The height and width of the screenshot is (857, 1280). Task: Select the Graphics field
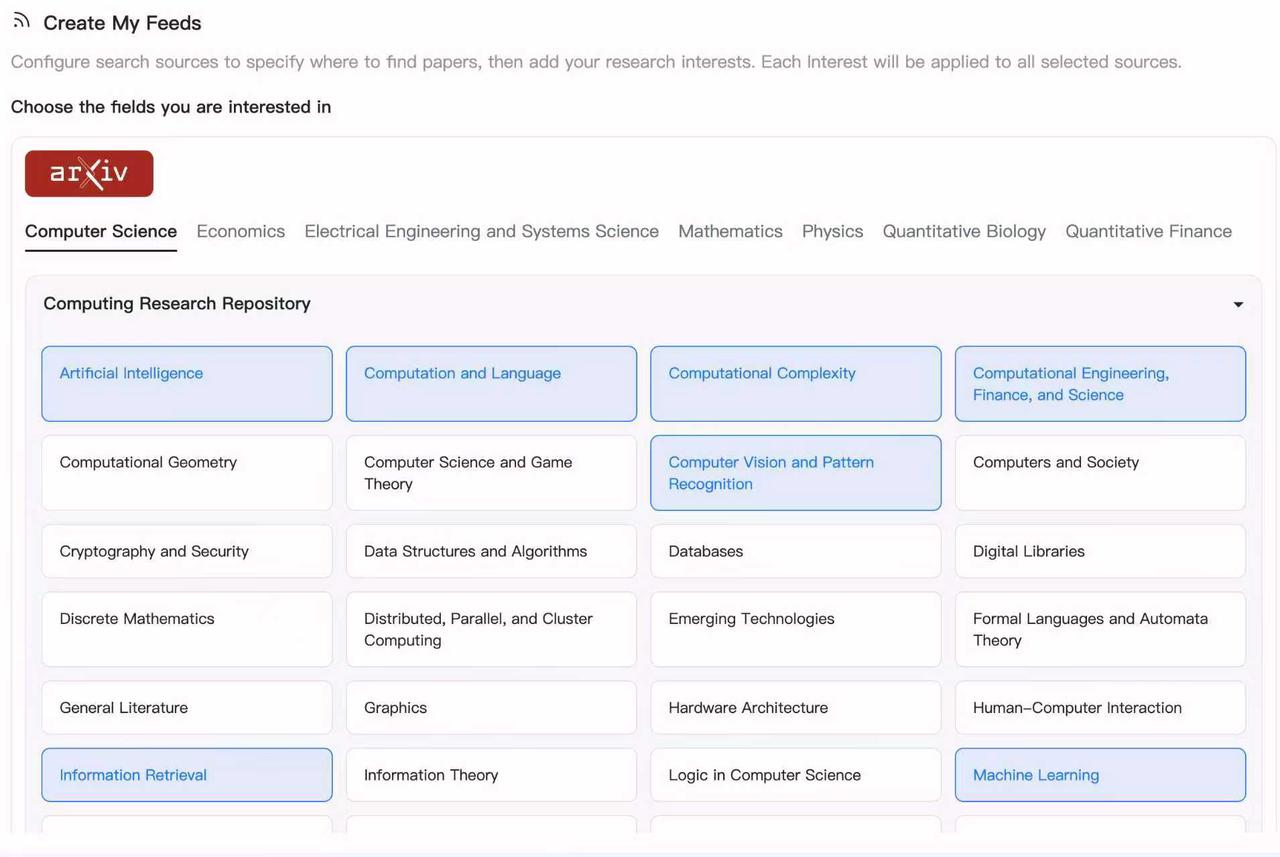[491, 708]
